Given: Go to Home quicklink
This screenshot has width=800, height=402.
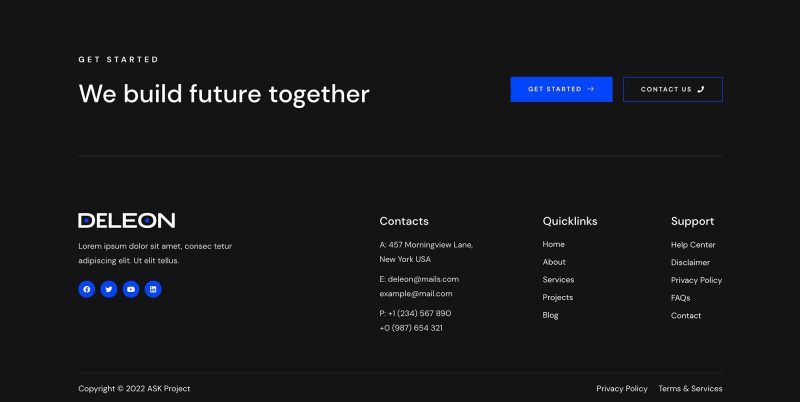Looking at the screenshot, I should [x=553, y=244].
